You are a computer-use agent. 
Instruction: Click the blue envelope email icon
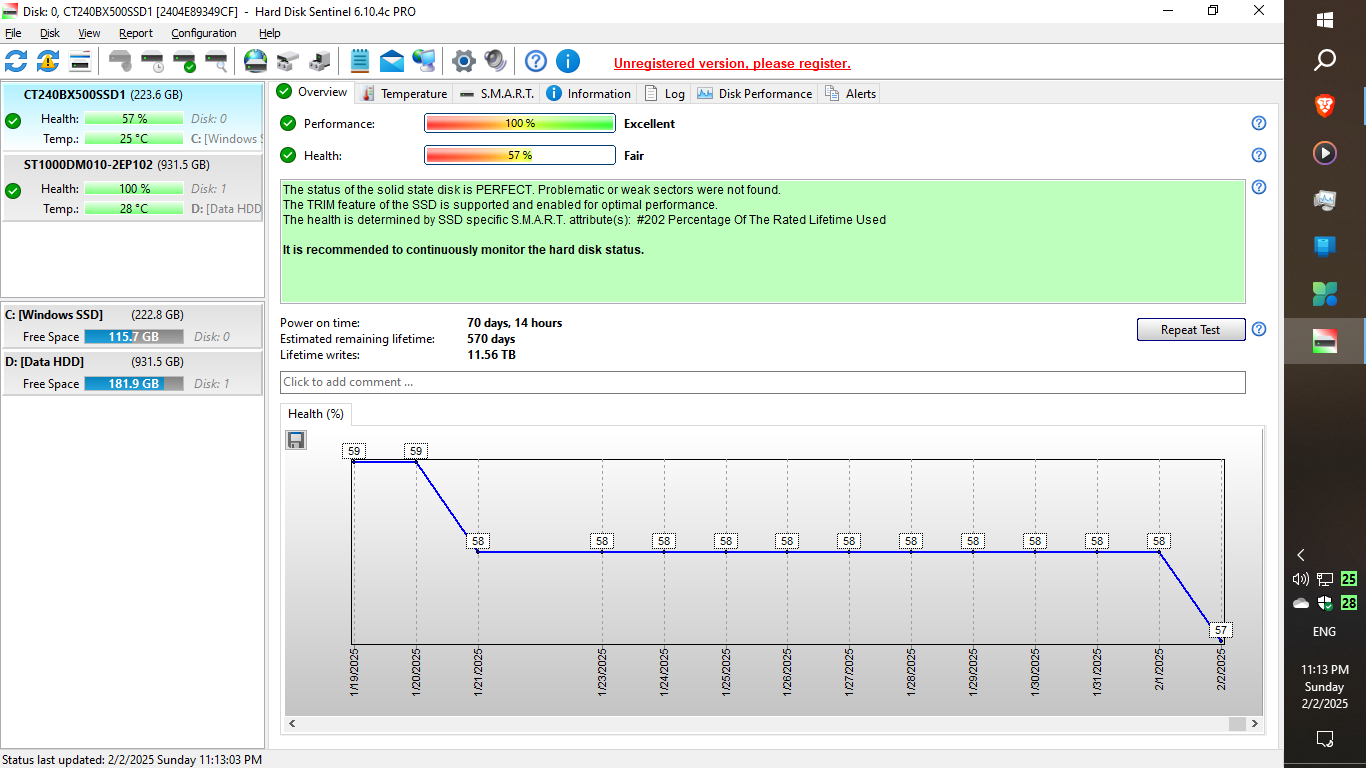click(392, 61)
